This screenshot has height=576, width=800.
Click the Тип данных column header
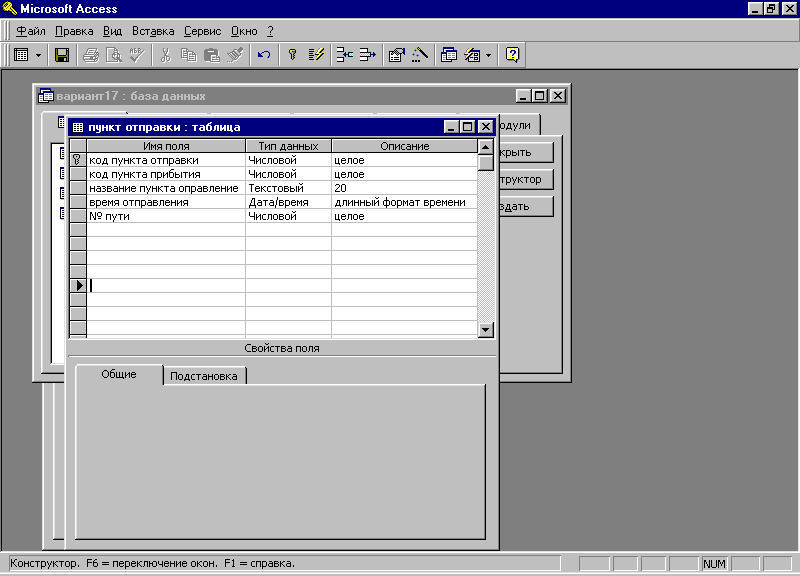point(288,146)
